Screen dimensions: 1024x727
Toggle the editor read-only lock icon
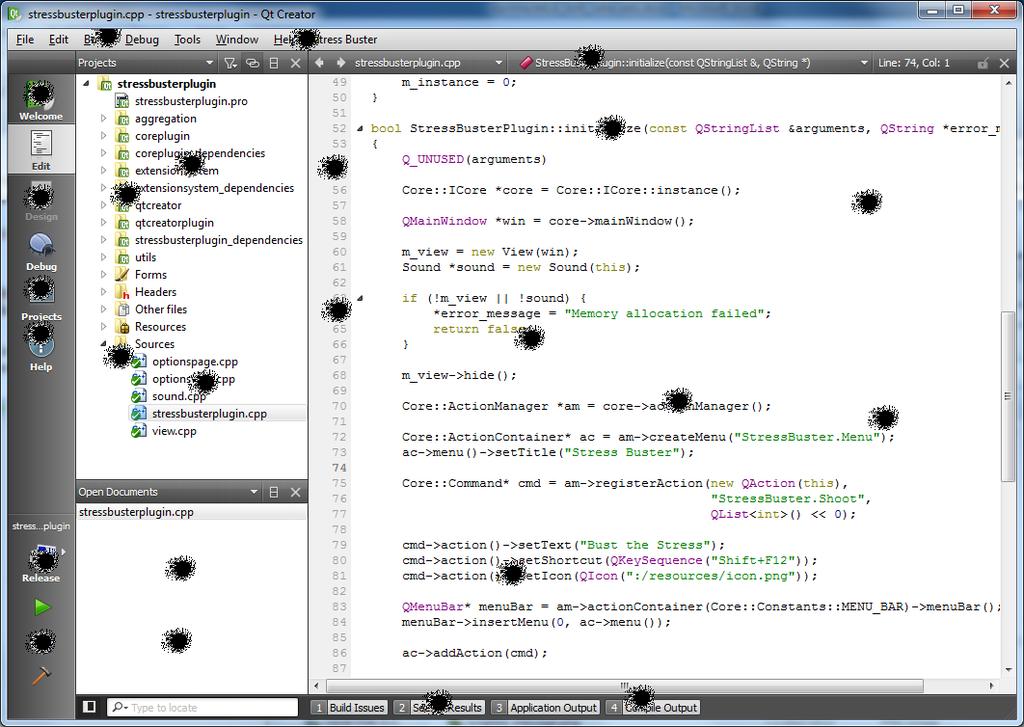[982, 63]
